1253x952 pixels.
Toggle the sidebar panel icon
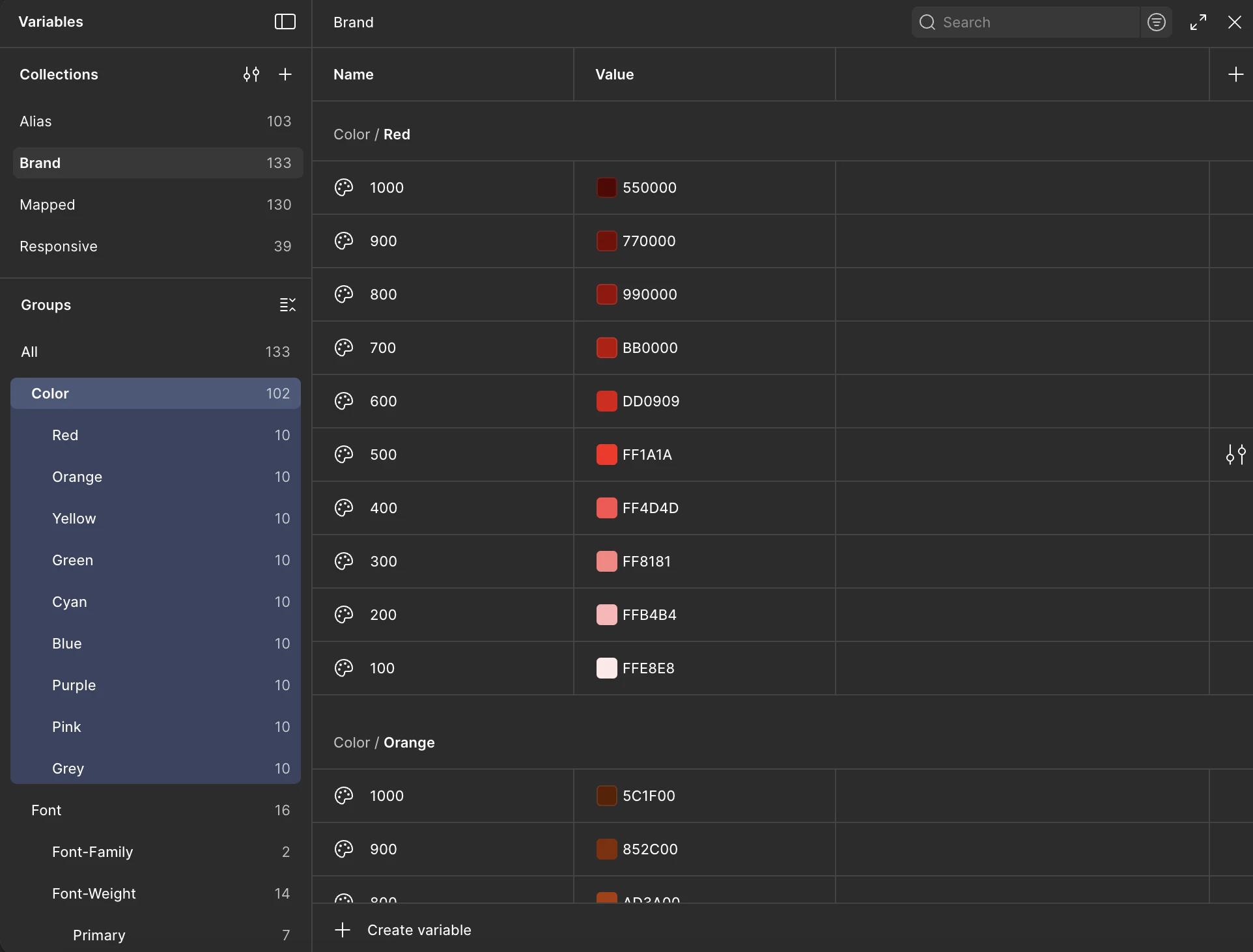(x=285, y=21)
